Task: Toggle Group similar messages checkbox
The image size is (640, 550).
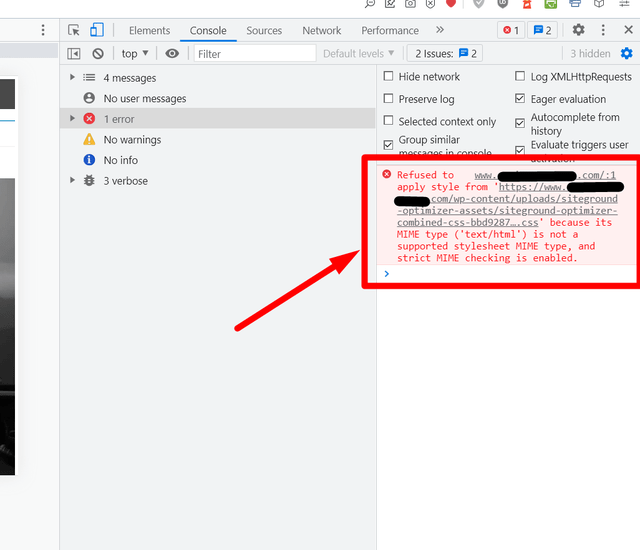Action: click(x=389, y=145)
